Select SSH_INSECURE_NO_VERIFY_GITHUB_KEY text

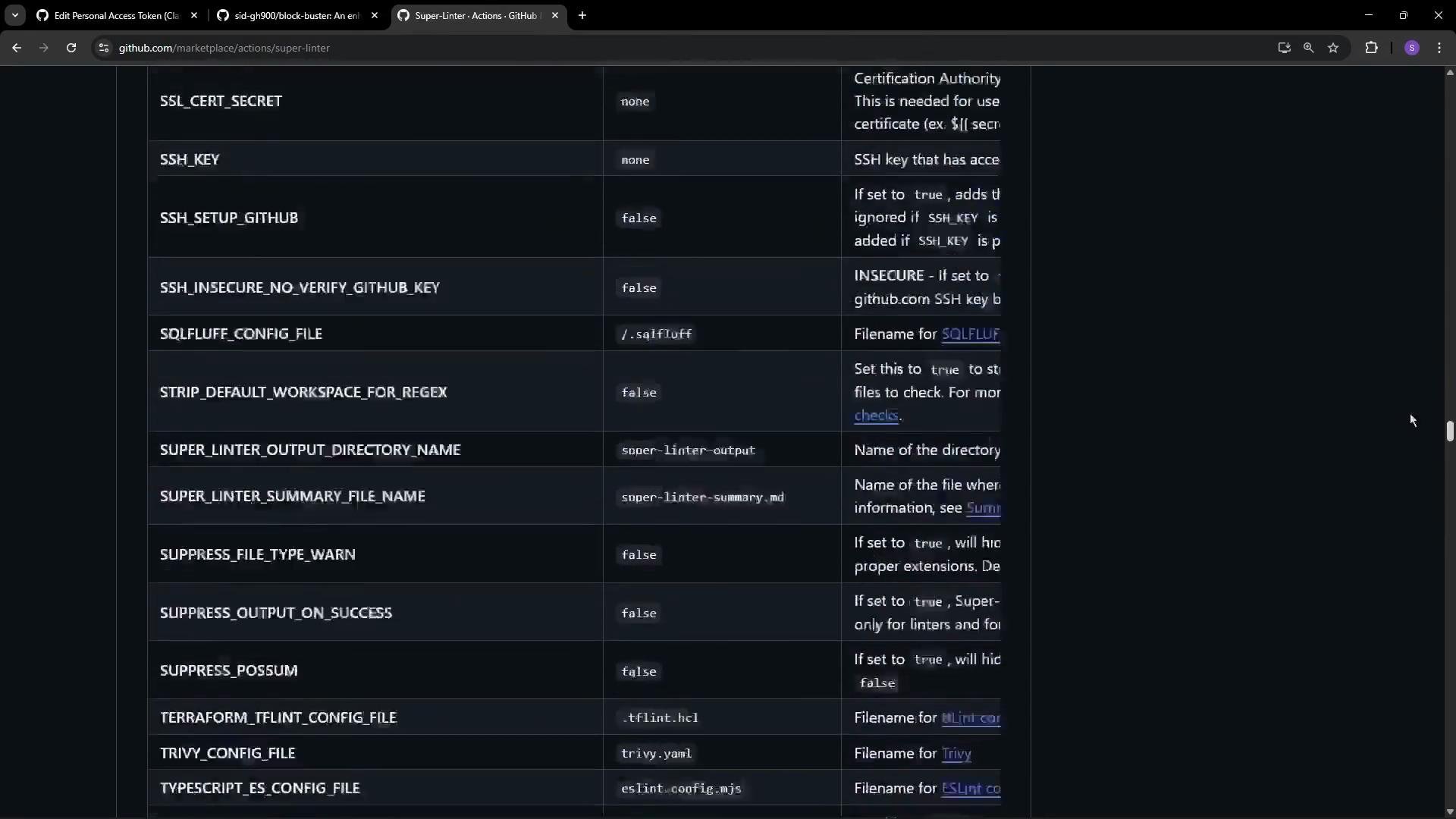[x=300, y=287]
